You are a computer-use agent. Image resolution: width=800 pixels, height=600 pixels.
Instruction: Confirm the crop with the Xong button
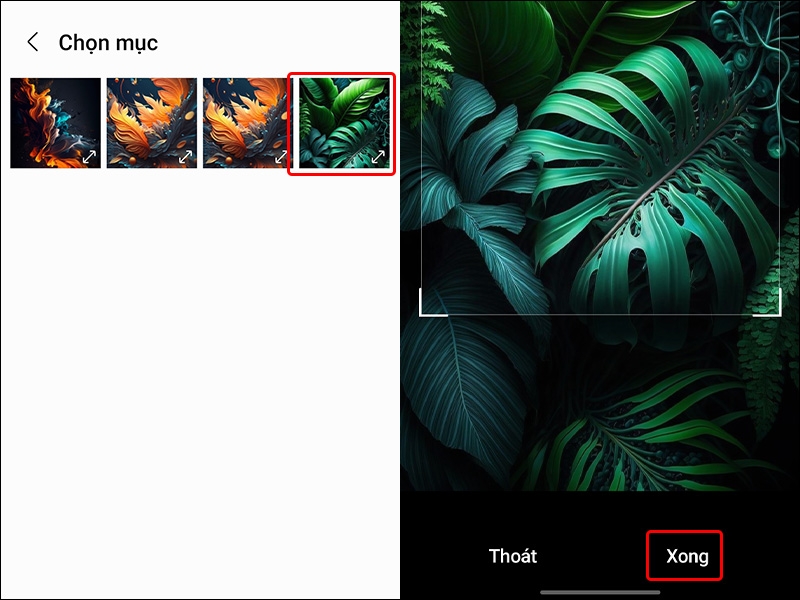coord(687,556)
